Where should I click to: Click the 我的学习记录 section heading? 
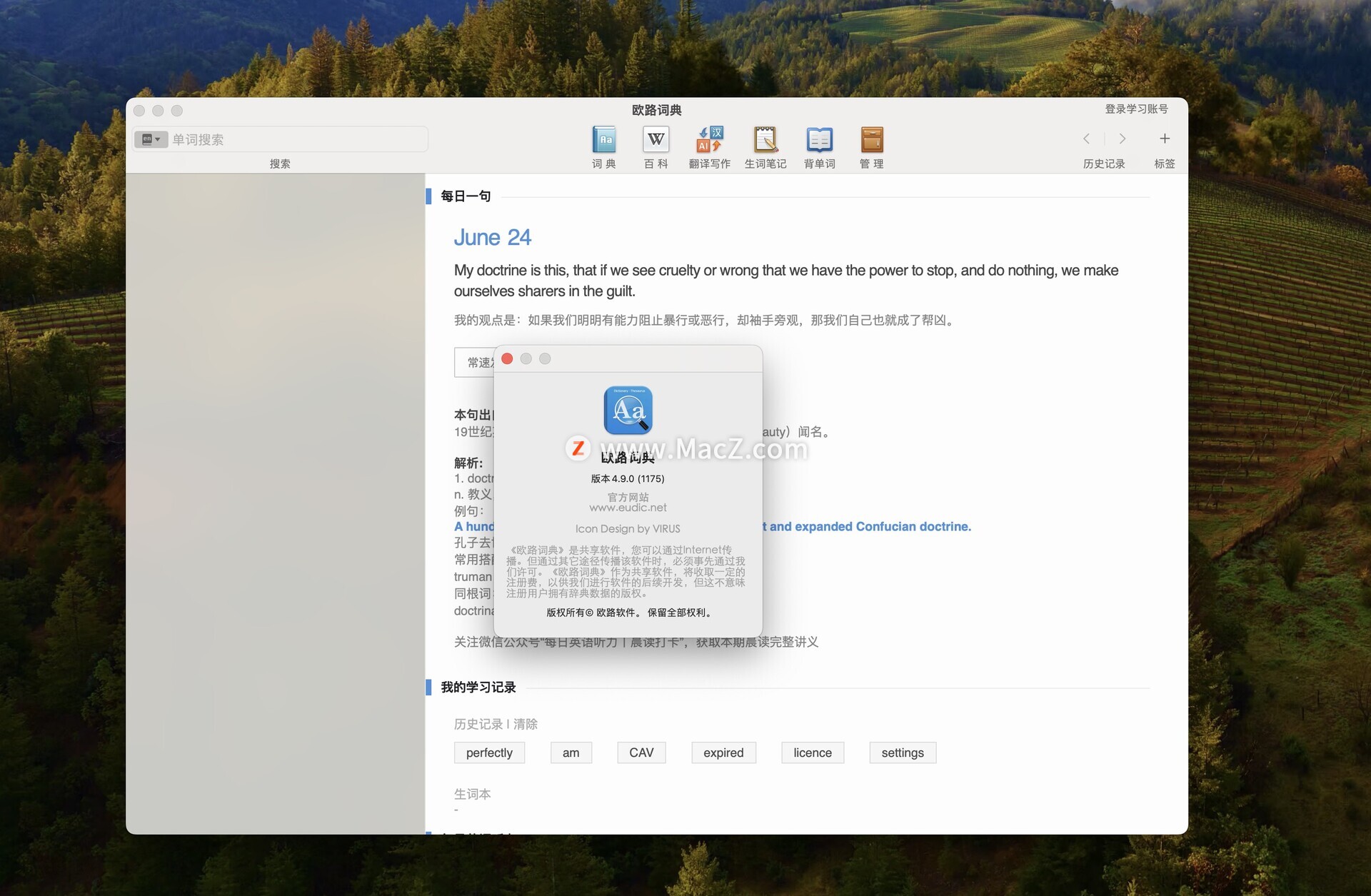[x=478, y=687]
